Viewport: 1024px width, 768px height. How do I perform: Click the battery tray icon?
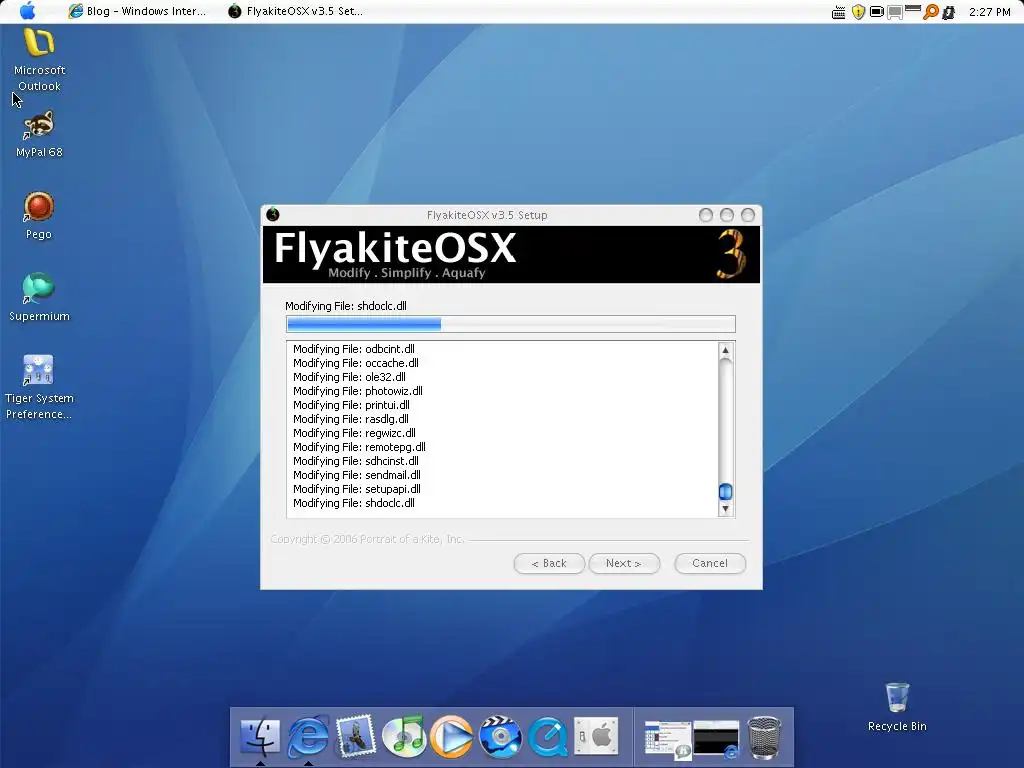876,12
